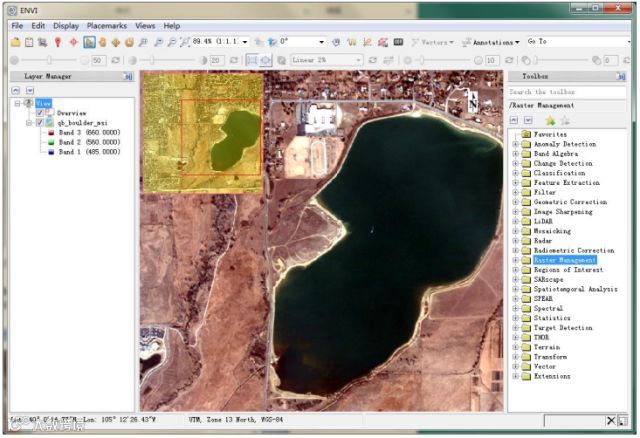Image resolution: width=640 pixels, height=438 pixels.
Task: Click the crosshair cursor value tool
Action: pyautogui.click(x=74, y=42)
